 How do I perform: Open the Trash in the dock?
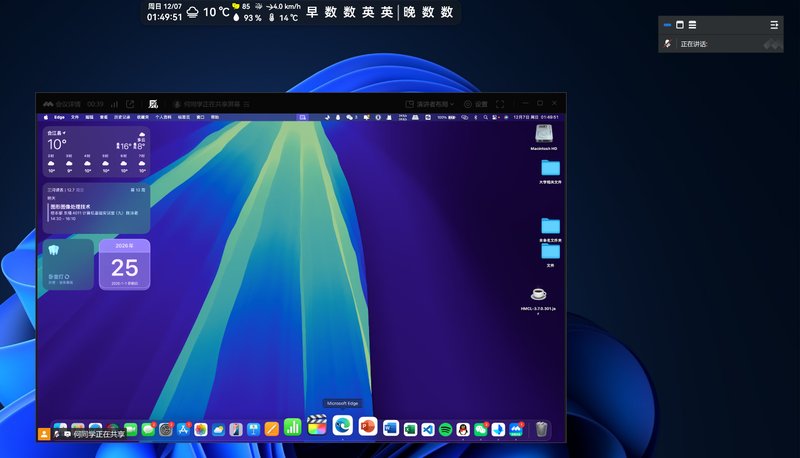coord(541,429)
